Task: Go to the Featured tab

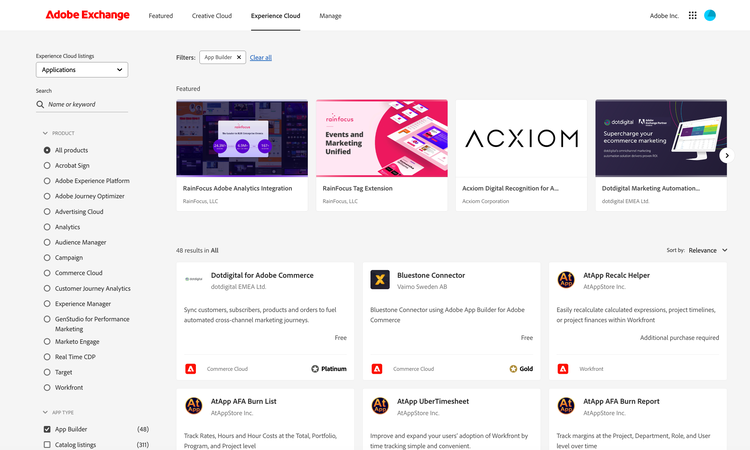Action: (161, 16)
